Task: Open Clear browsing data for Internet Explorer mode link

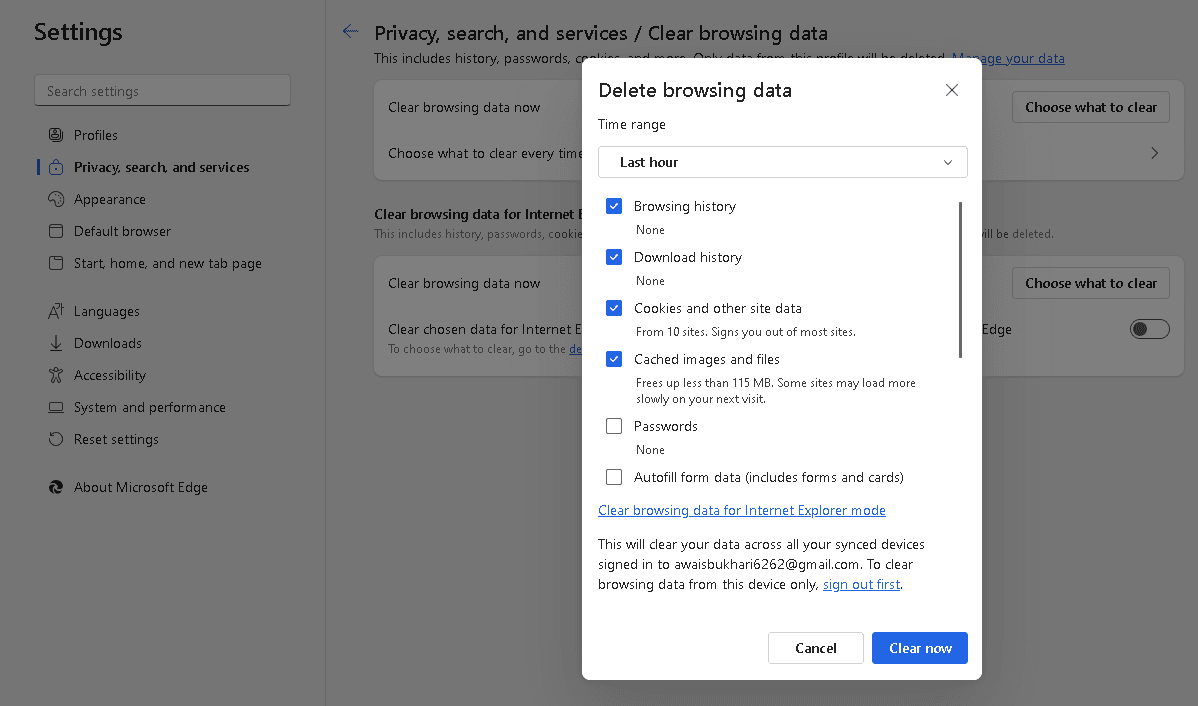Action: [x=742, y=510]
